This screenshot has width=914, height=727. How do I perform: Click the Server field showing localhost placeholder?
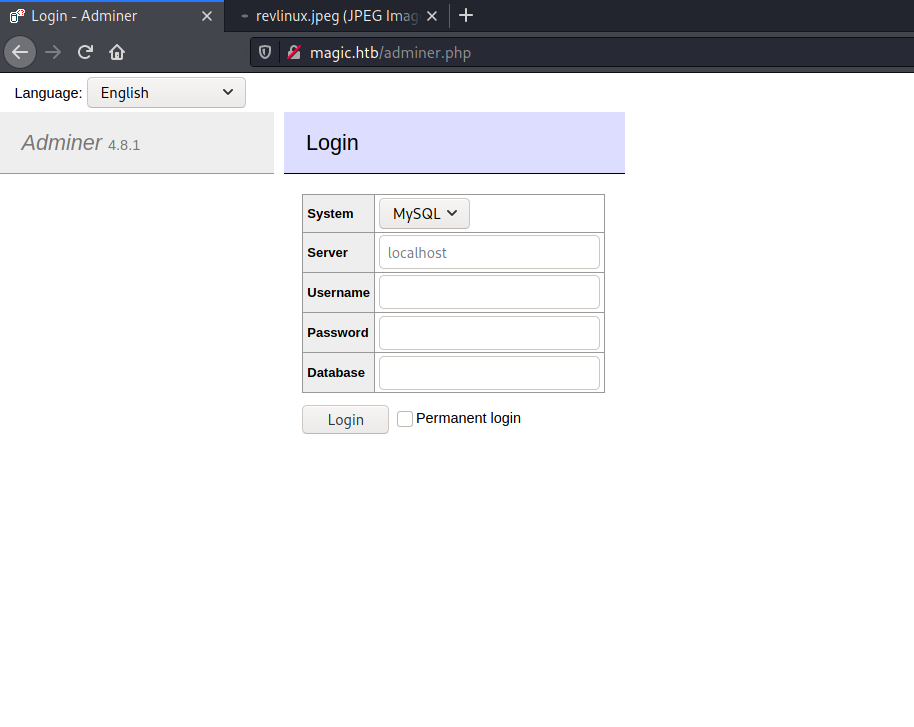tap(489, 252)
